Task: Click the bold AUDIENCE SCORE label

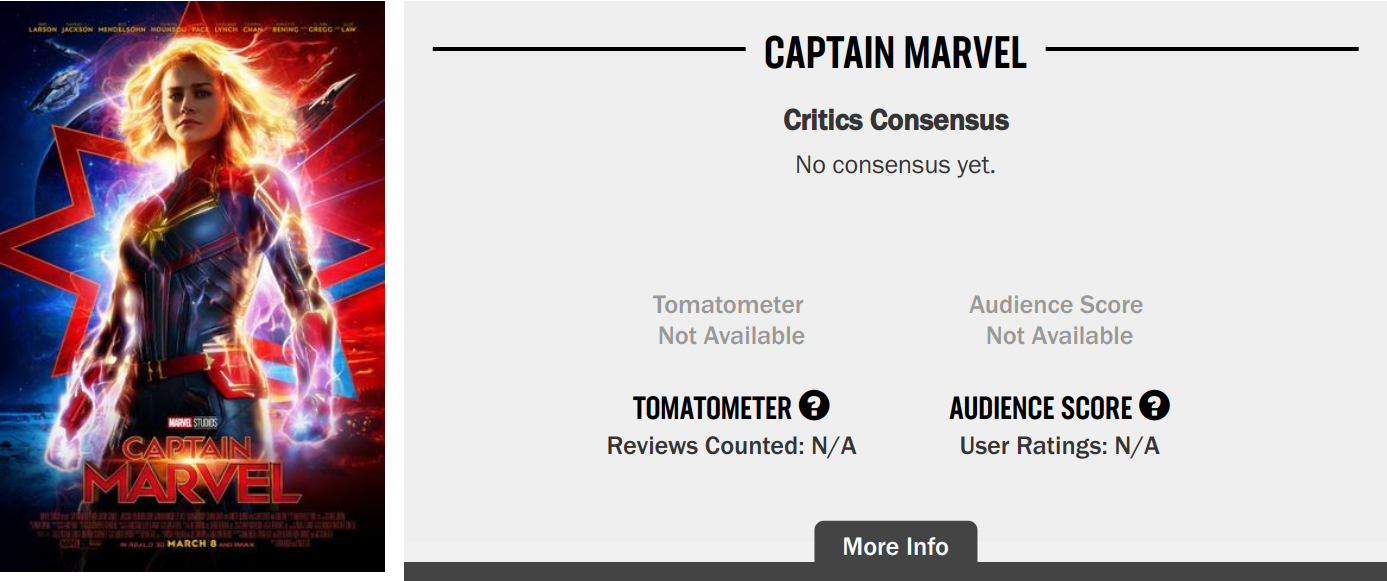Action: [x=1040, y=408]
